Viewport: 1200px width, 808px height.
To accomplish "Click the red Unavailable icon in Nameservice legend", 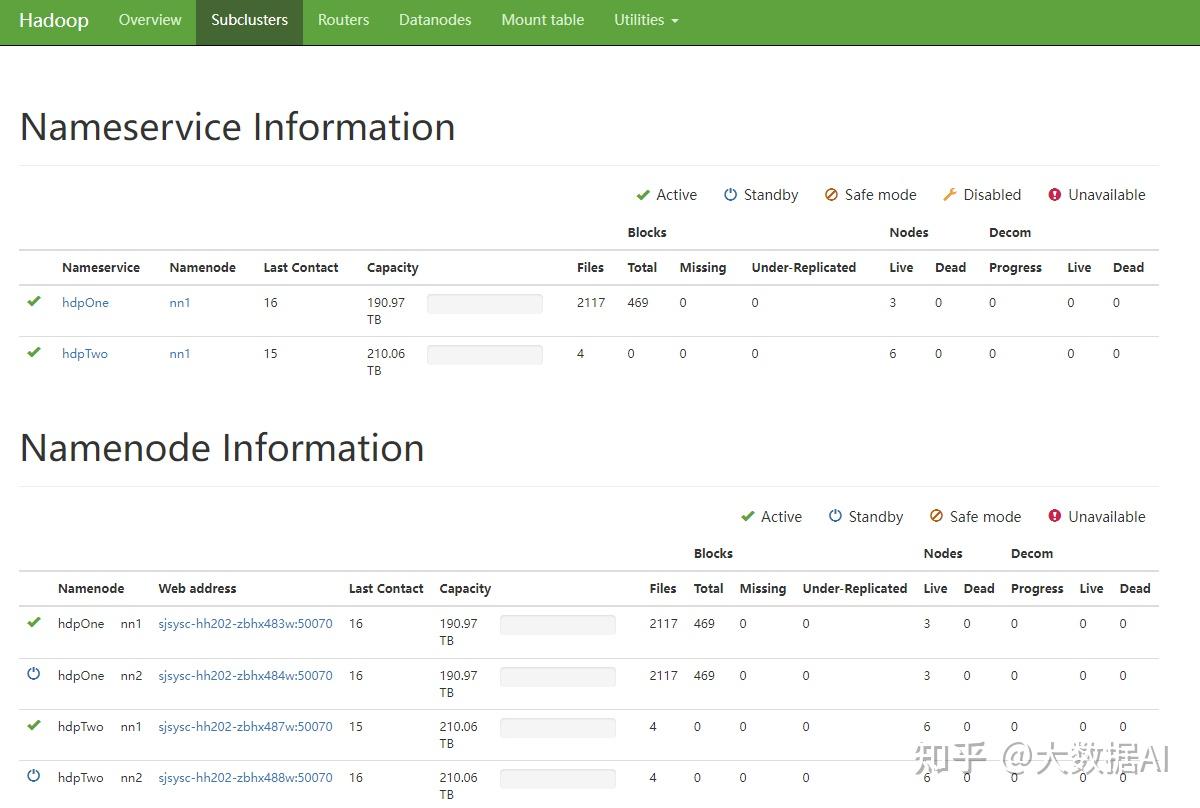I will click(x=1054, y=195).
